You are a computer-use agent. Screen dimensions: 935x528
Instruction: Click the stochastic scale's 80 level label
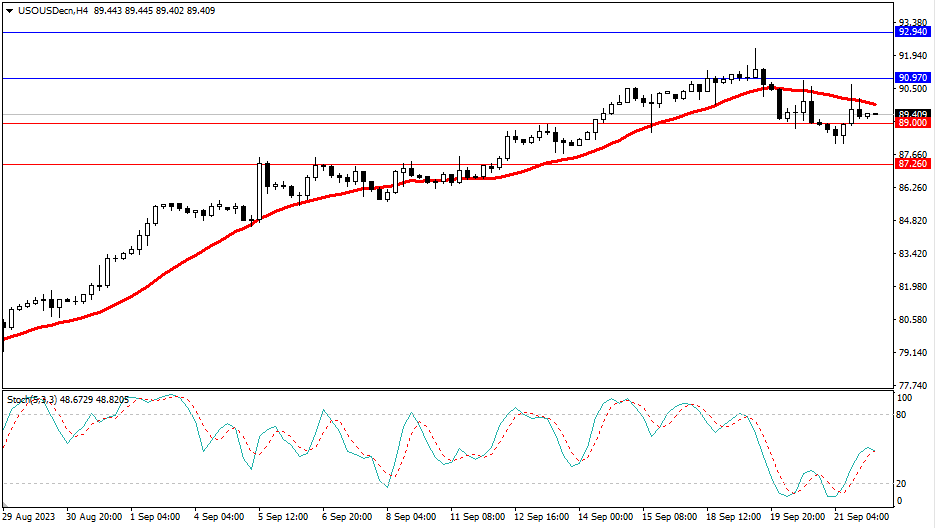click(x=903, y=414)
